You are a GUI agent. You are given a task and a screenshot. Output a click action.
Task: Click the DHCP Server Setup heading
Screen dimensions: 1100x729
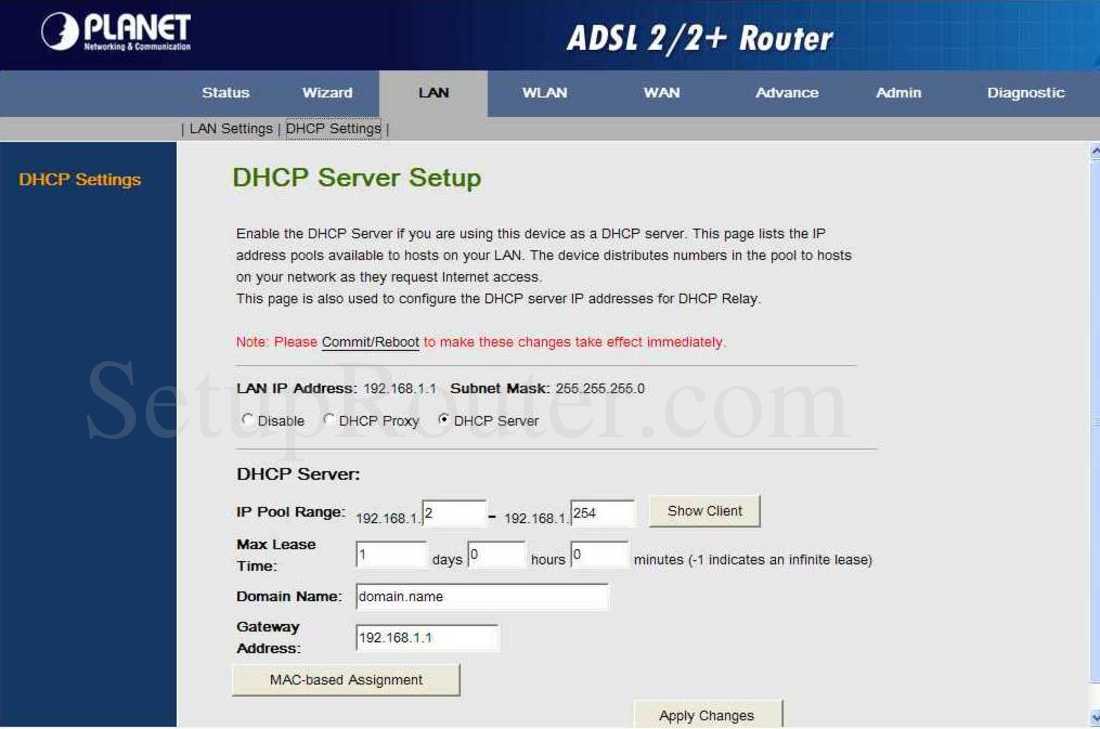click(356, 178)
